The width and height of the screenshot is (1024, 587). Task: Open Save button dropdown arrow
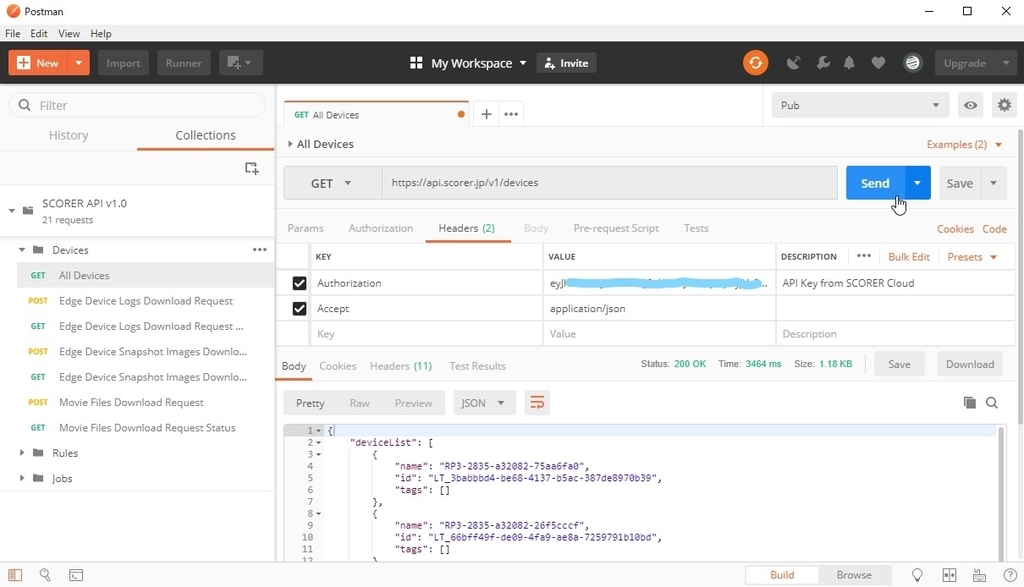[993, 183]
